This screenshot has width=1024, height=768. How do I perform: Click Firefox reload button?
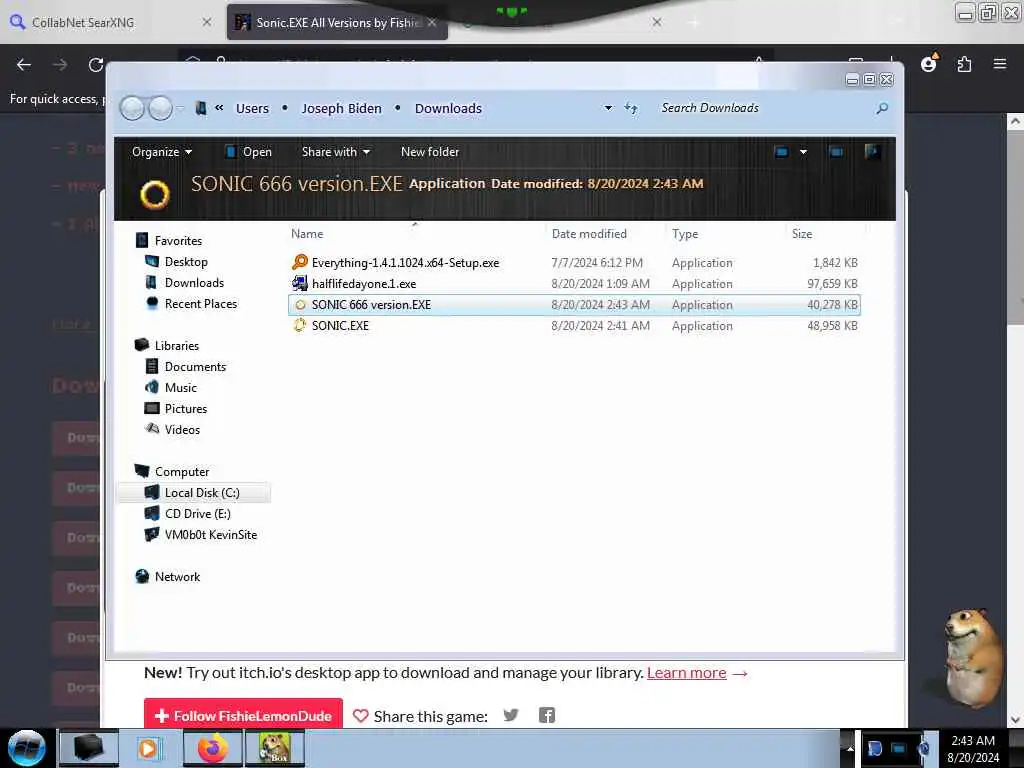pyautogui.click(x=96, y=65)
